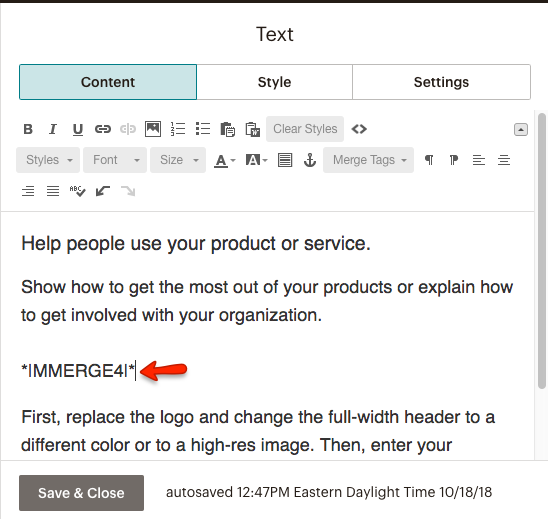Center align the text
Image resolution: width=548 pixels, height=519 pixels.
click(x=504, y=160)
